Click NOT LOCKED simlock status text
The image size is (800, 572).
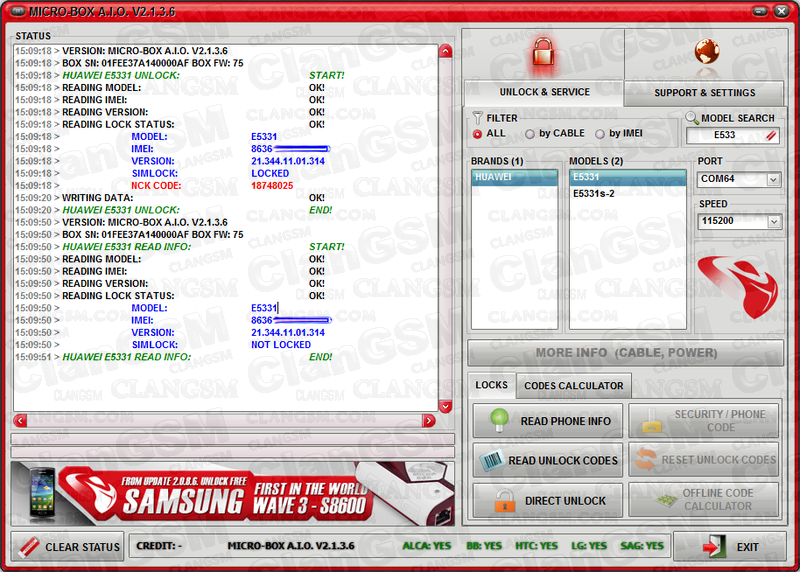[x=281, y=345]
